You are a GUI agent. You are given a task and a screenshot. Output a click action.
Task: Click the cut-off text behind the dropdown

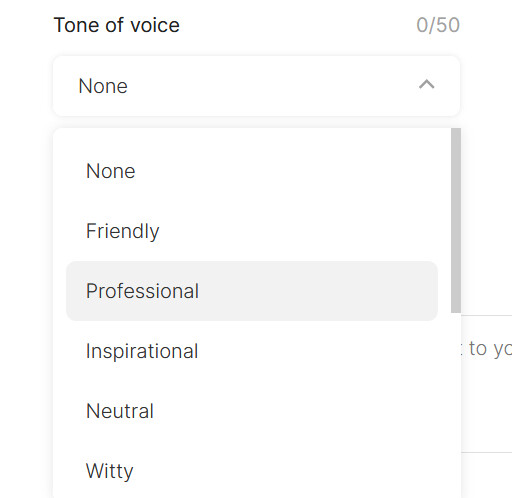pyautogui.click(x=487, y=349)
